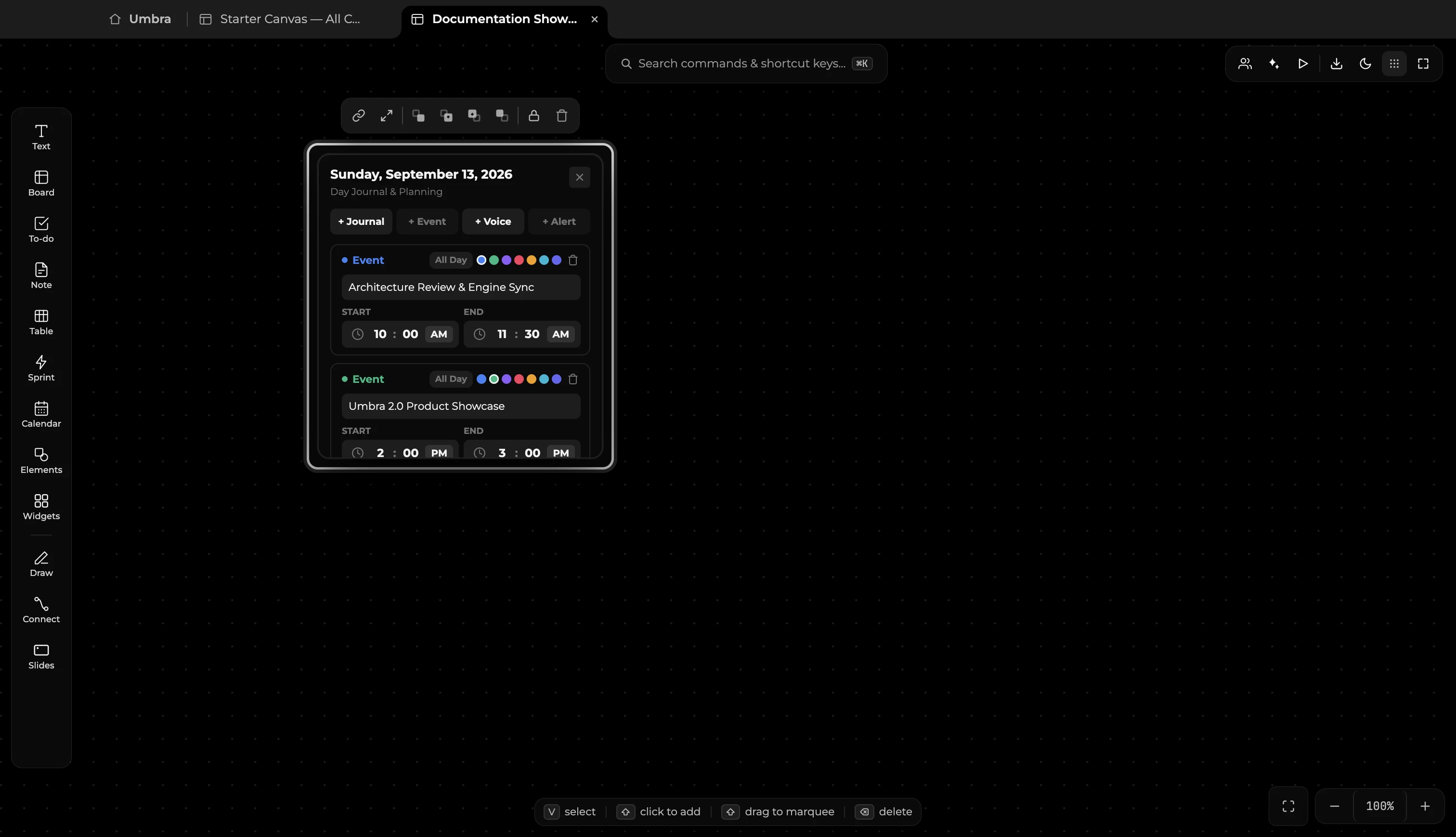Select the Sprint tool
The height and width of the screenshot is (837, 1456).
point(41,368)
